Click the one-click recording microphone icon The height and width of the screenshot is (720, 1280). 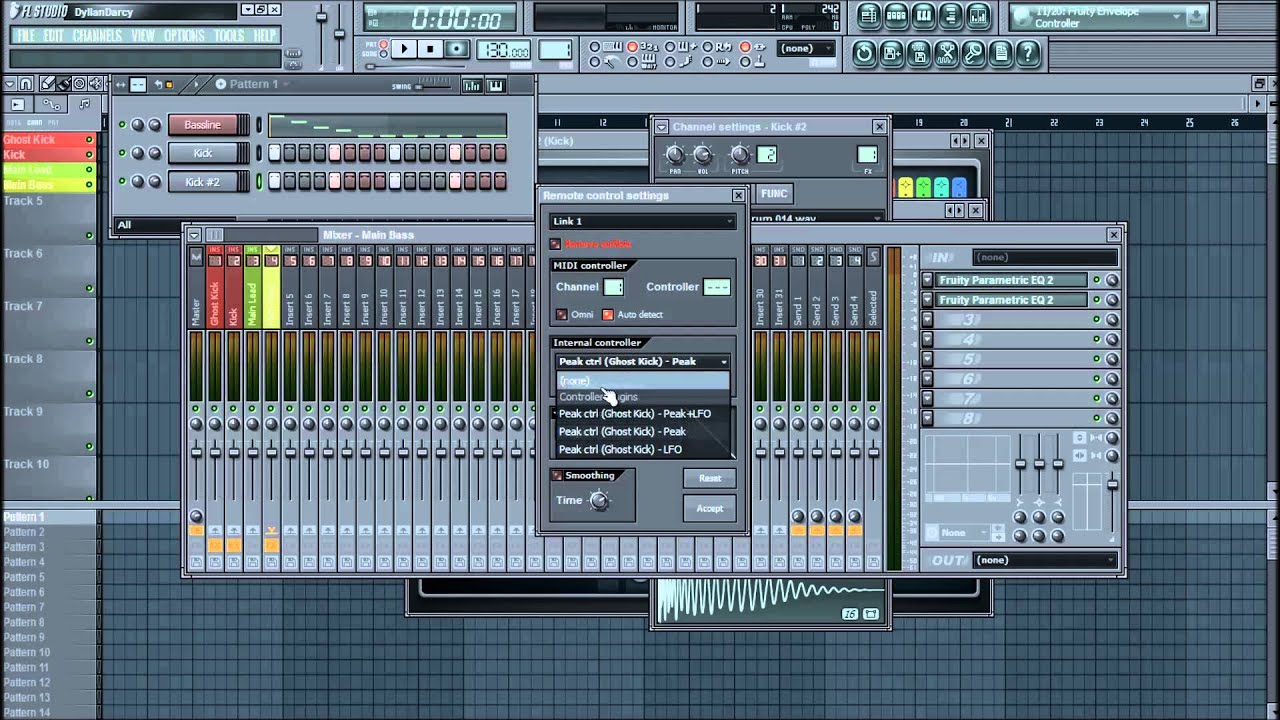(973, 53)
